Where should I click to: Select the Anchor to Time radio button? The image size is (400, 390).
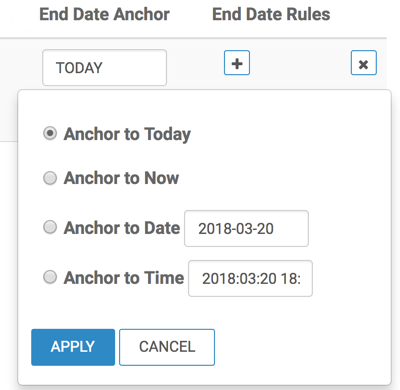[50, 277]
